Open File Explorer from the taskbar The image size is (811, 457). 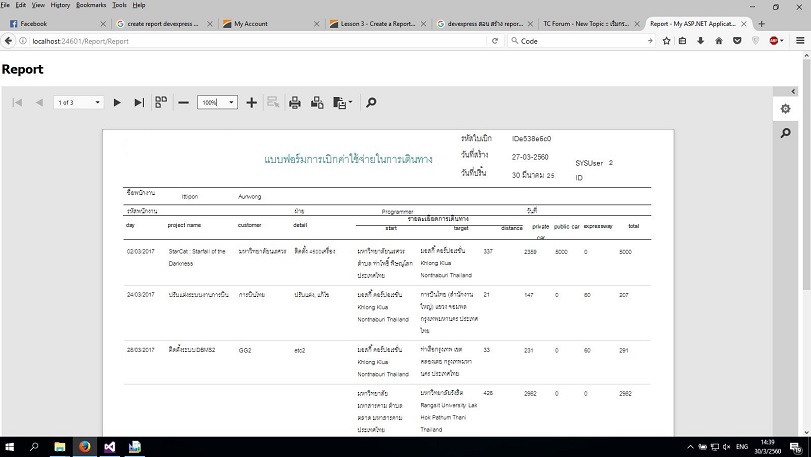coord(59,447)
